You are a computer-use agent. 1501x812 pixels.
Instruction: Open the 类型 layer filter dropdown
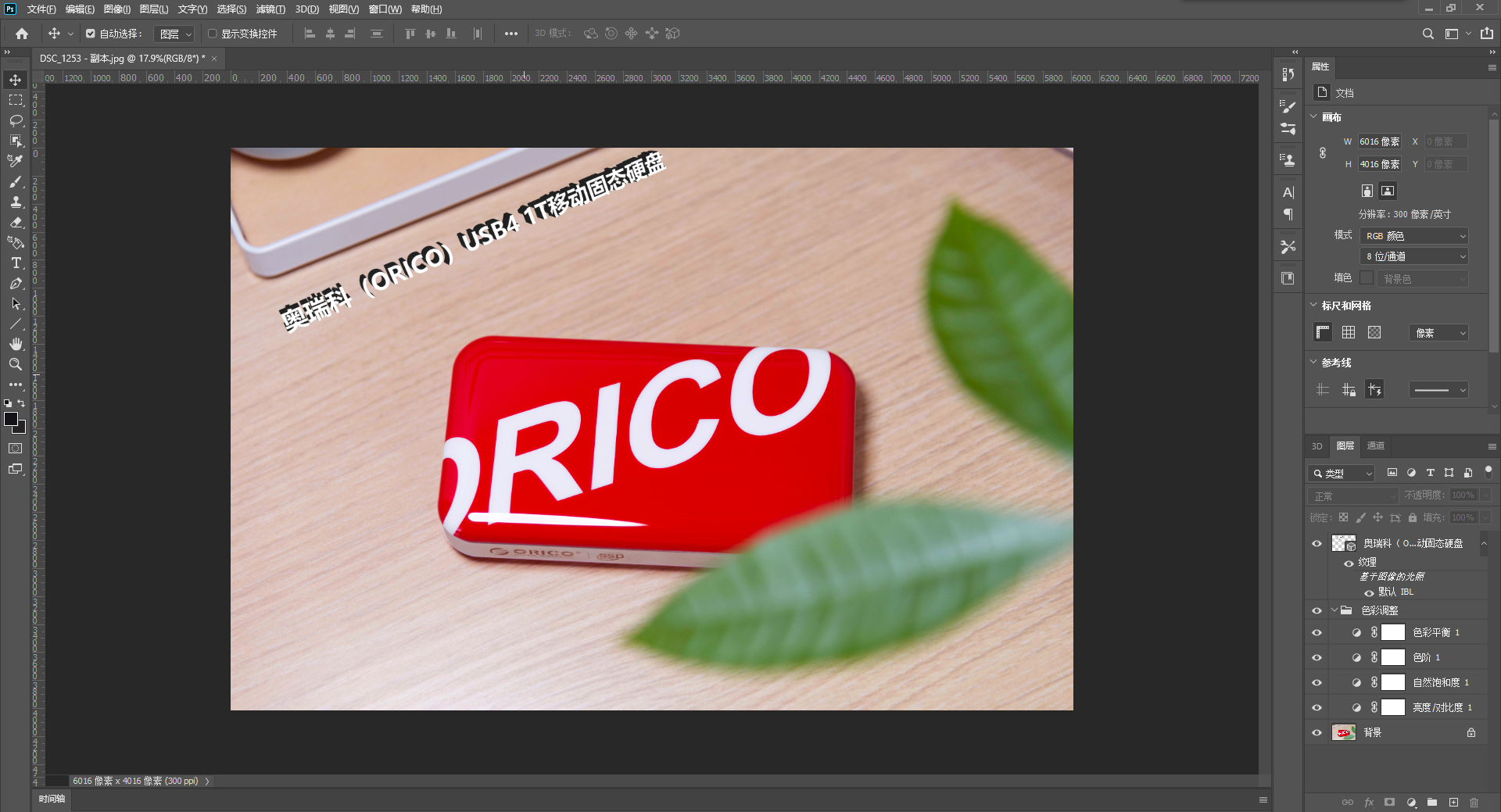(x=1342, y=473)
